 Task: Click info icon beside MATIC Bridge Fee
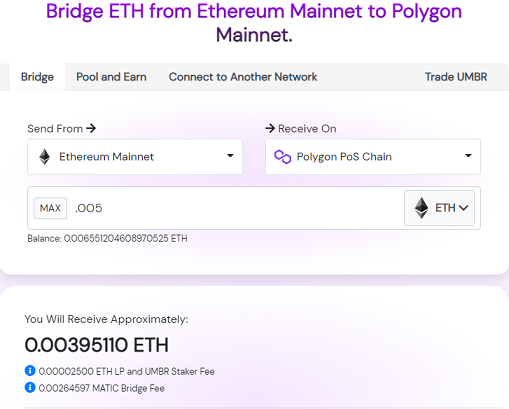tap(30, 387)
